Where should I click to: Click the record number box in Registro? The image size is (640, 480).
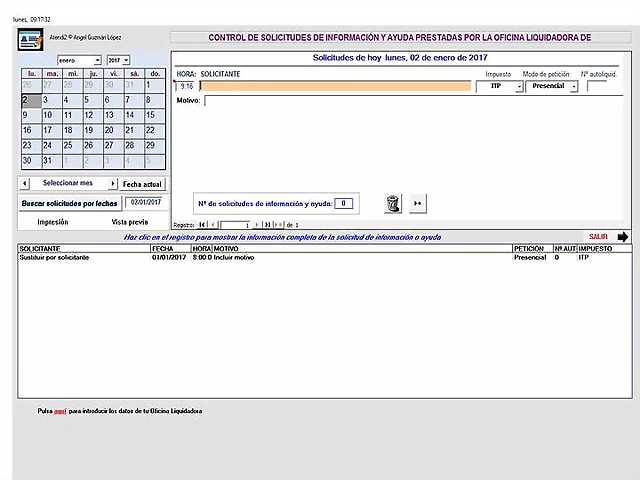[235, 225]
